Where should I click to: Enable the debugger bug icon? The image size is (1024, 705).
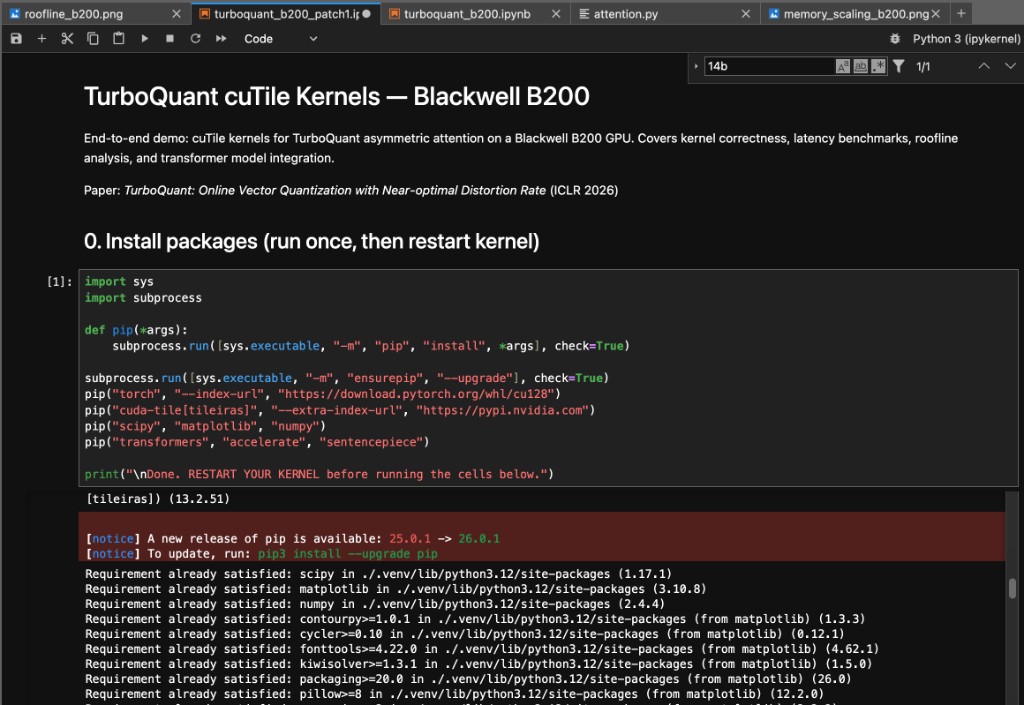click(894, 39)
